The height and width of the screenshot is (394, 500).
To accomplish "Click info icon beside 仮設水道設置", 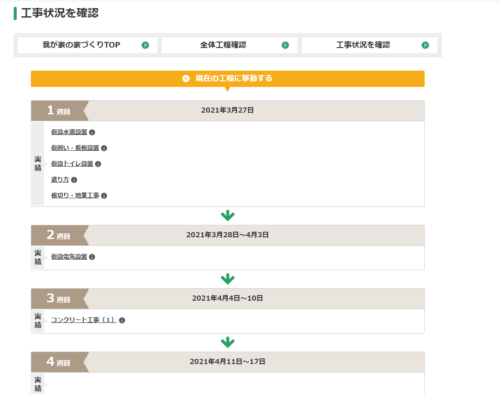I will click(x=92, y=132).
